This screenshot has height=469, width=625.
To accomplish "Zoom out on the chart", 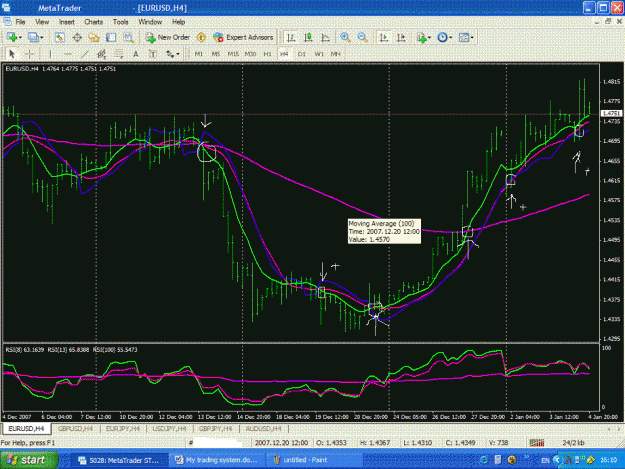I will click(362, 37).
